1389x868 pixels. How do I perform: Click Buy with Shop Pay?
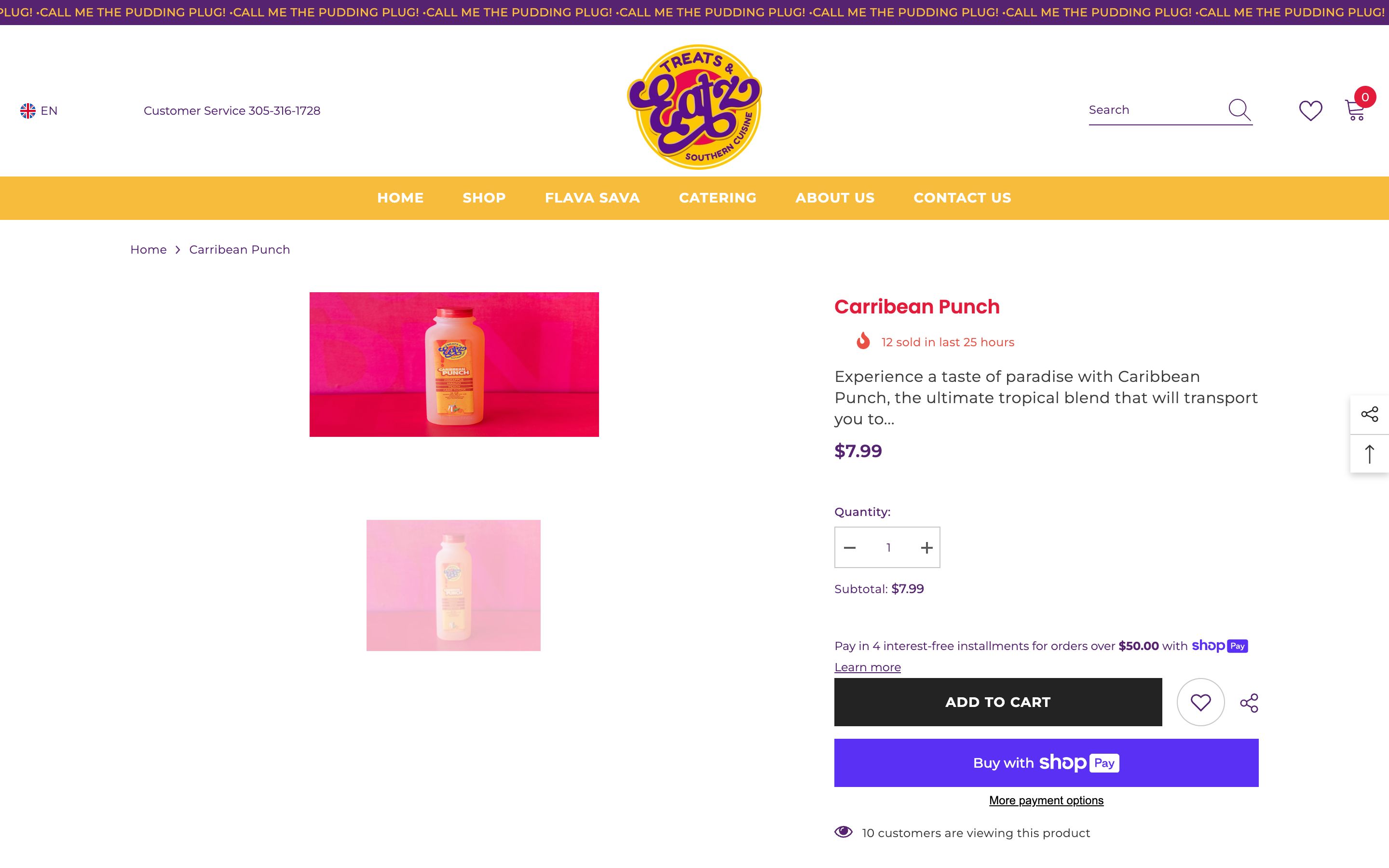point(1045,762)
